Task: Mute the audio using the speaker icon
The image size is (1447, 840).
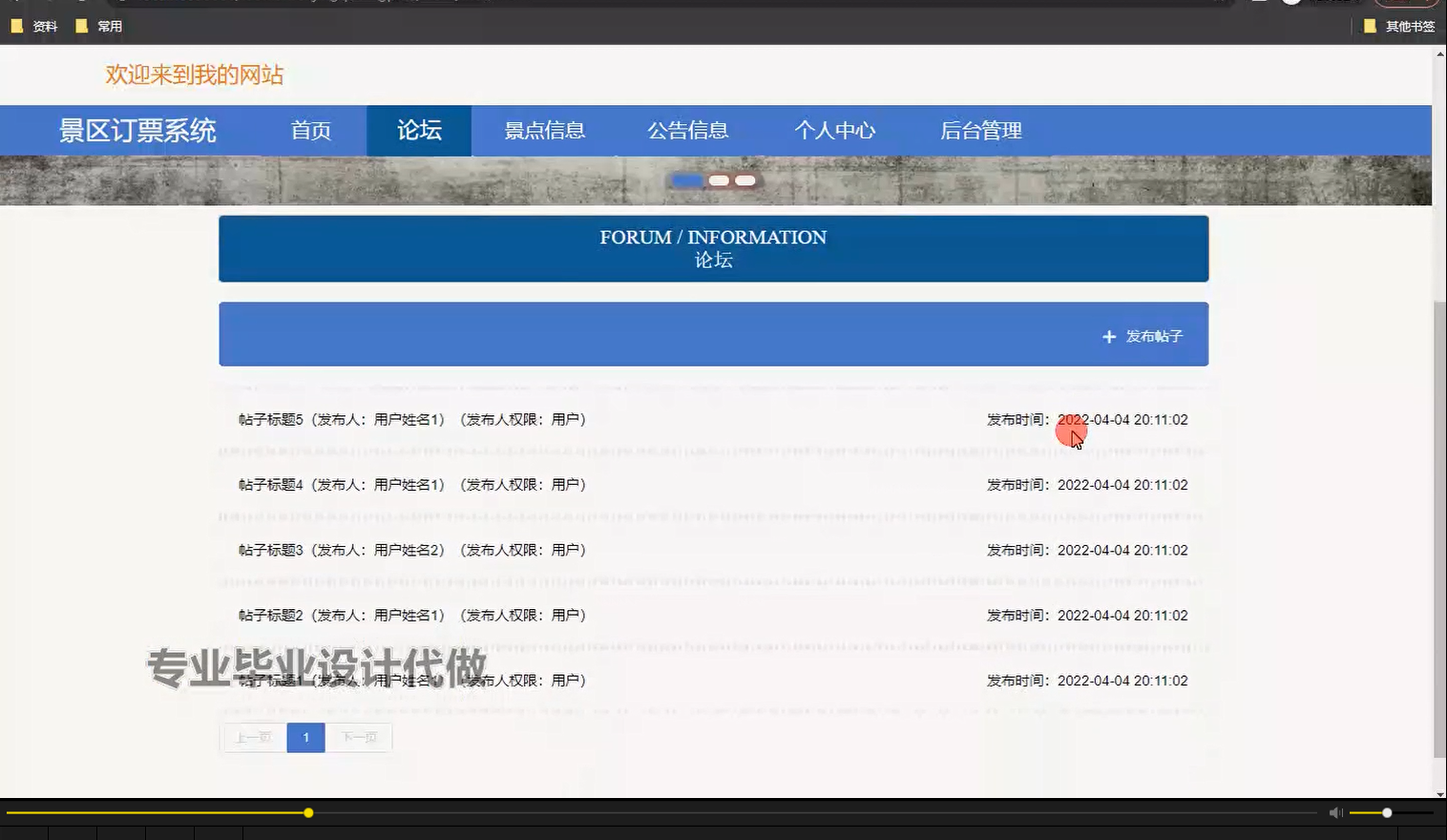Action: click(x=1333, y=812)
